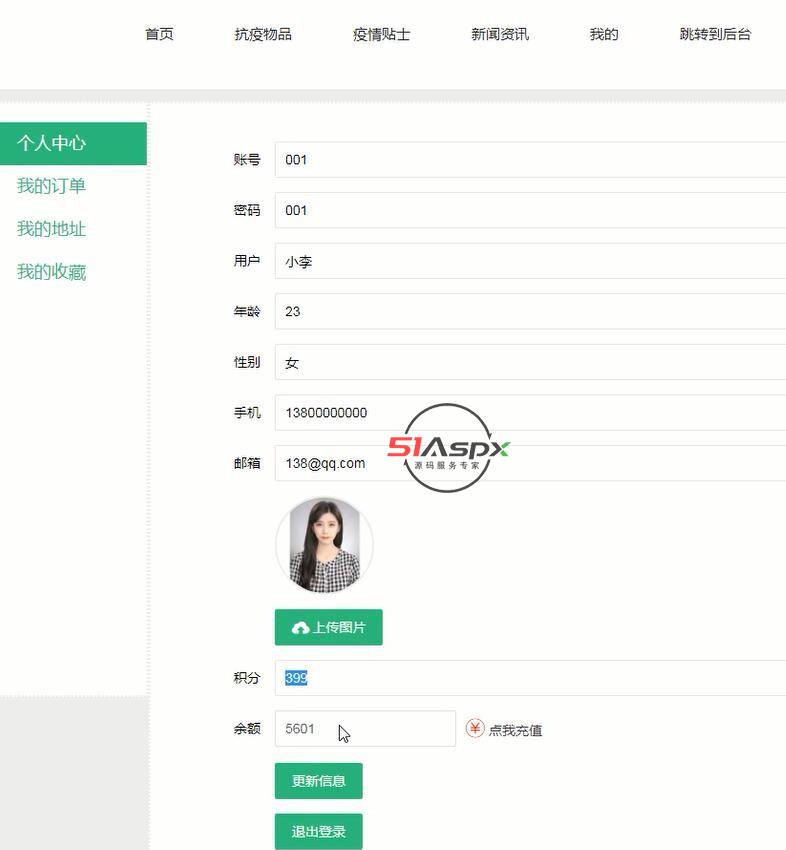Click the 更新信息 button
Viewport: 786px width, 850px height.
(319, 781)
